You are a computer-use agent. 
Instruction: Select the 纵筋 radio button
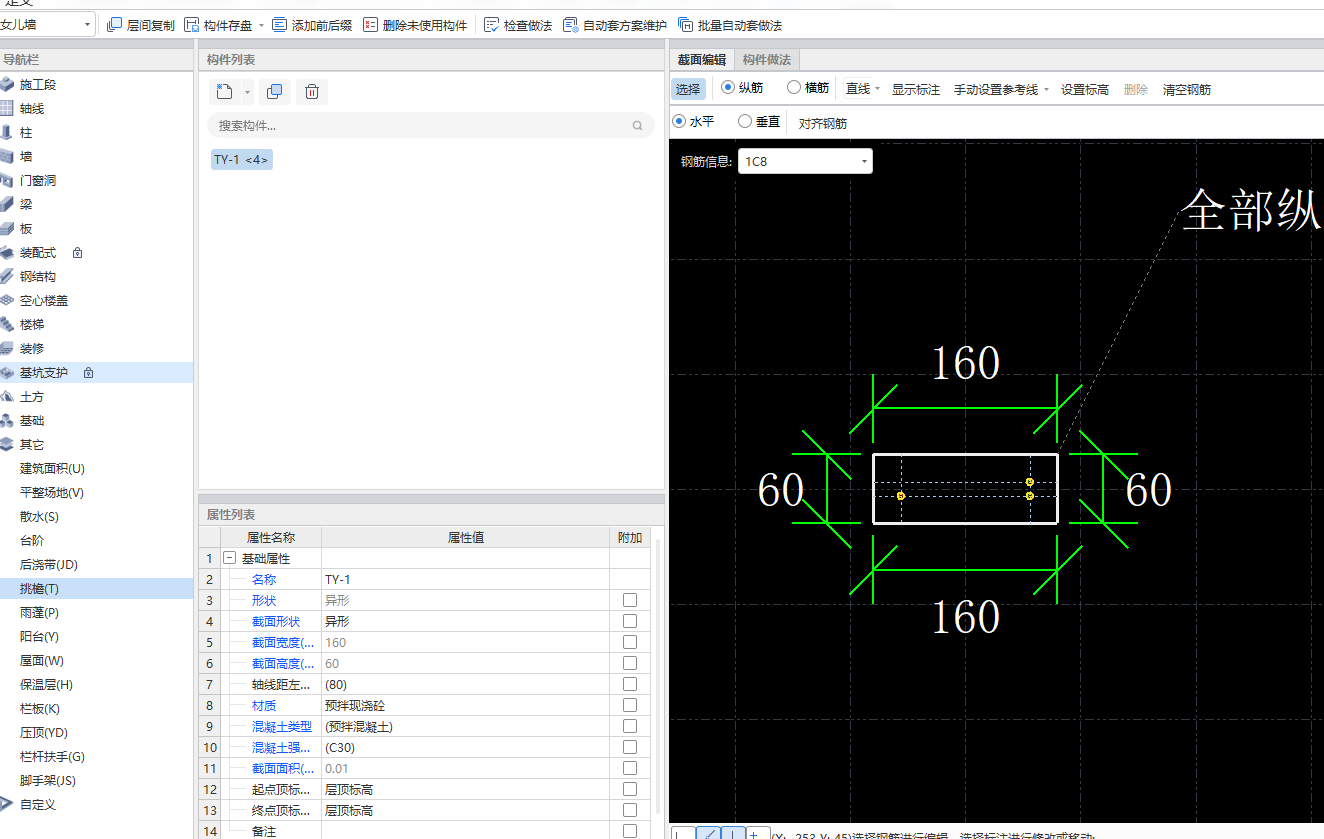coord(727,88)
